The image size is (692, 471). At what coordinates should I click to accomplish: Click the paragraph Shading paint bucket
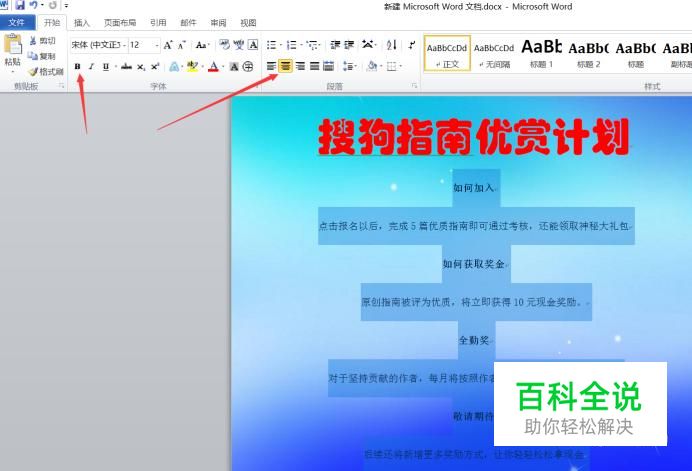[372, 66]
